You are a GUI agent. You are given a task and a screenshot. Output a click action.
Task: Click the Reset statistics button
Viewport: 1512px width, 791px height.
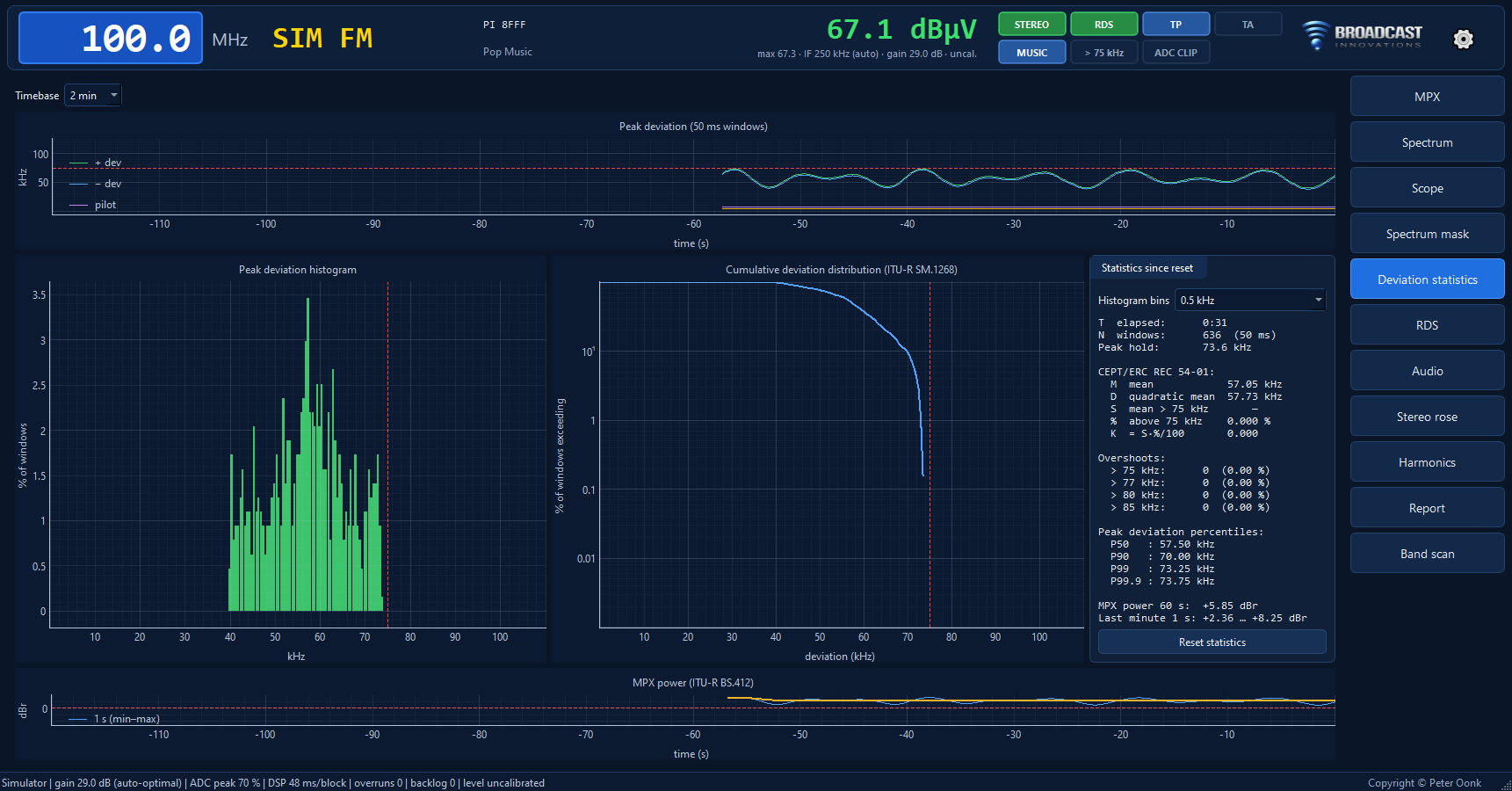[1212, 642]
